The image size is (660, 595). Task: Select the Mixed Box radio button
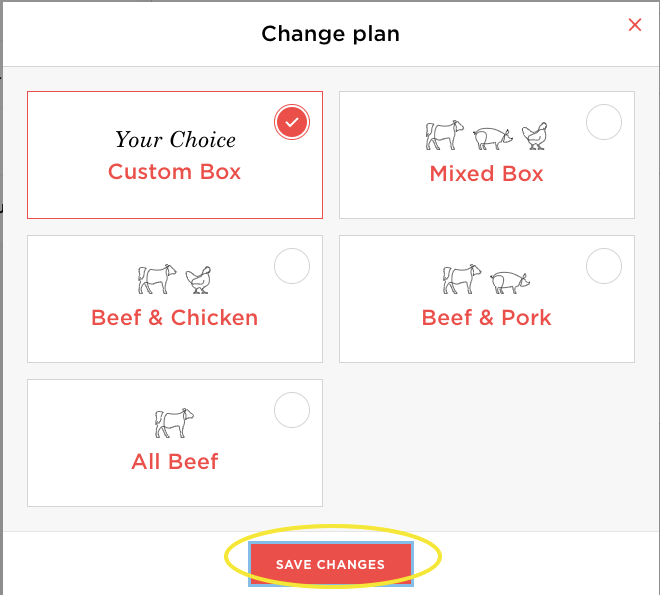tap(604, 123)
